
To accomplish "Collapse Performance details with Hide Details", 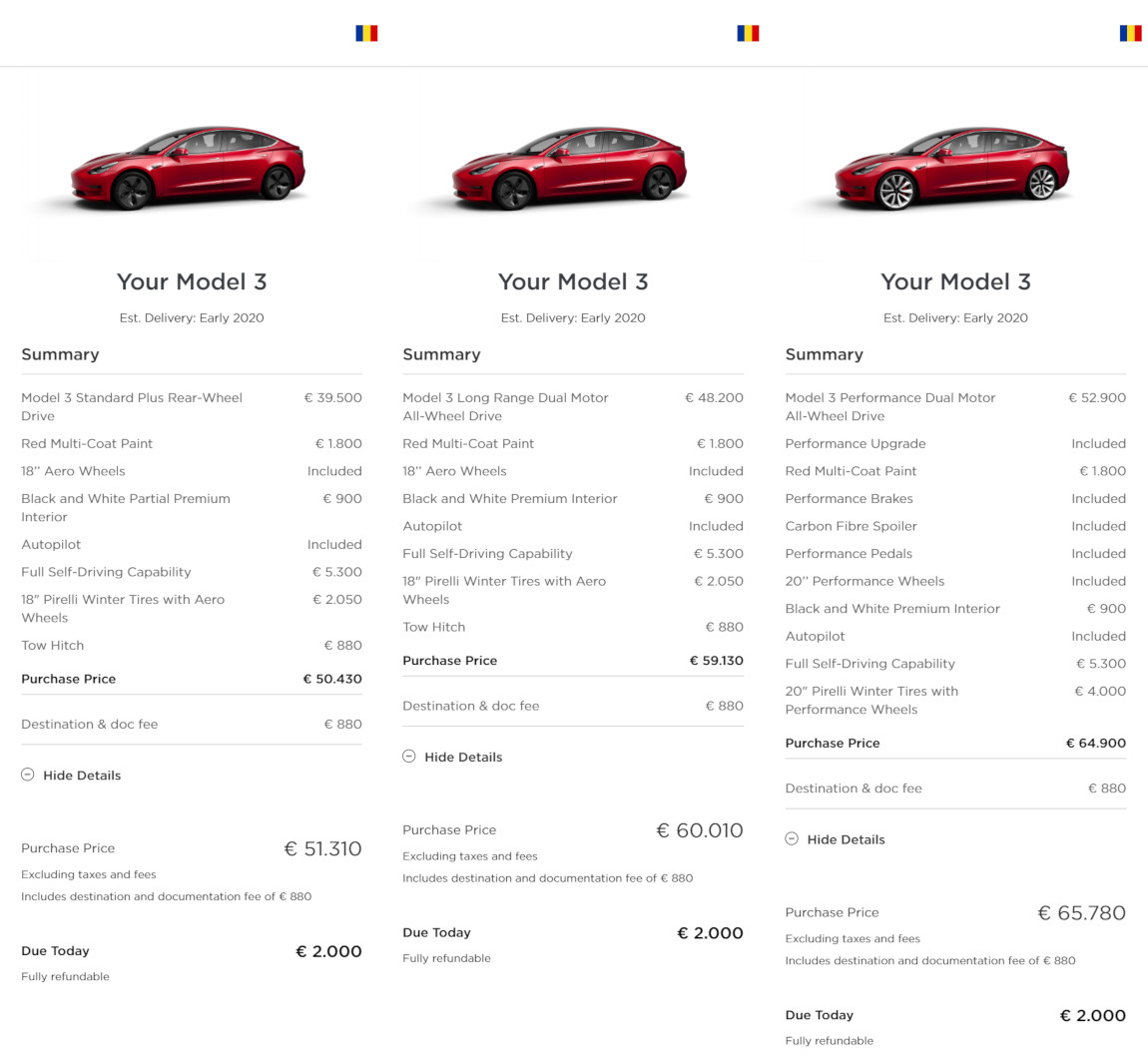I will tap(846, 839).
